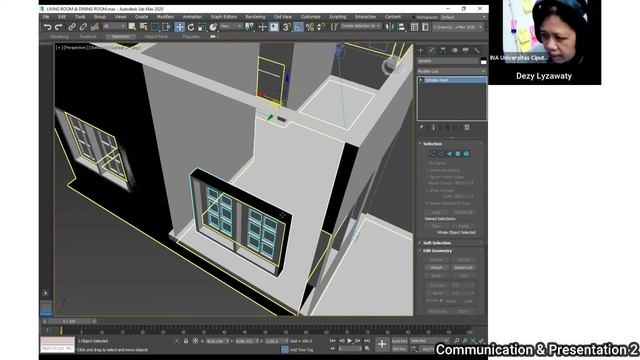
Task: Open the Motion command panel
Action: 454,50
